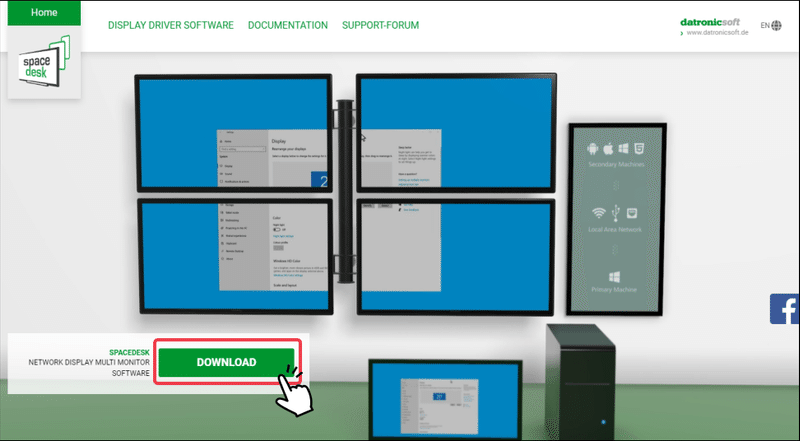This screenshot has height=441, width=800.
Task: Visit www.datronicsoft.de link
Action: (x=717, y=32)
